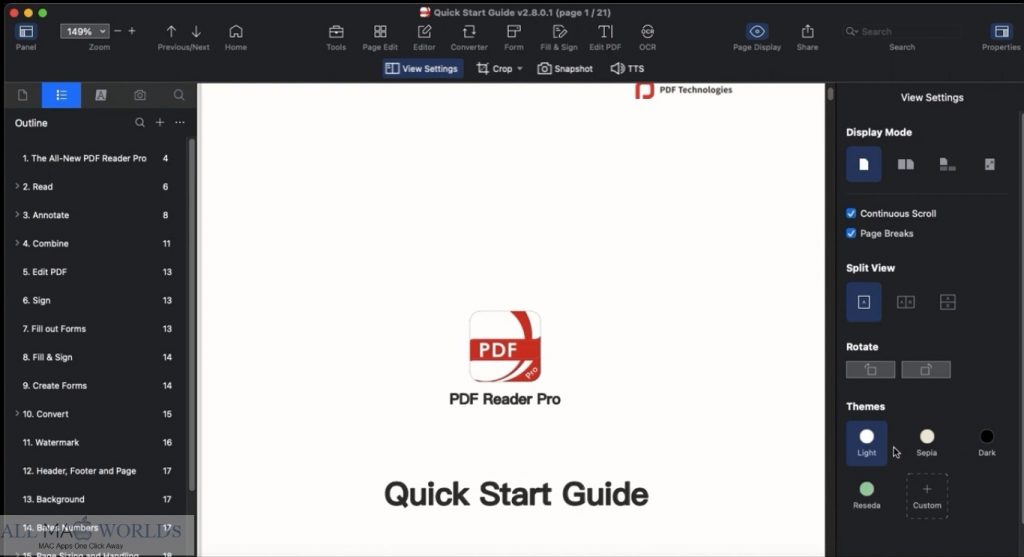Toggle the side Panel icon
Image resolution: width=1024 pixels, height=557 pixels.
click(26, 31)
